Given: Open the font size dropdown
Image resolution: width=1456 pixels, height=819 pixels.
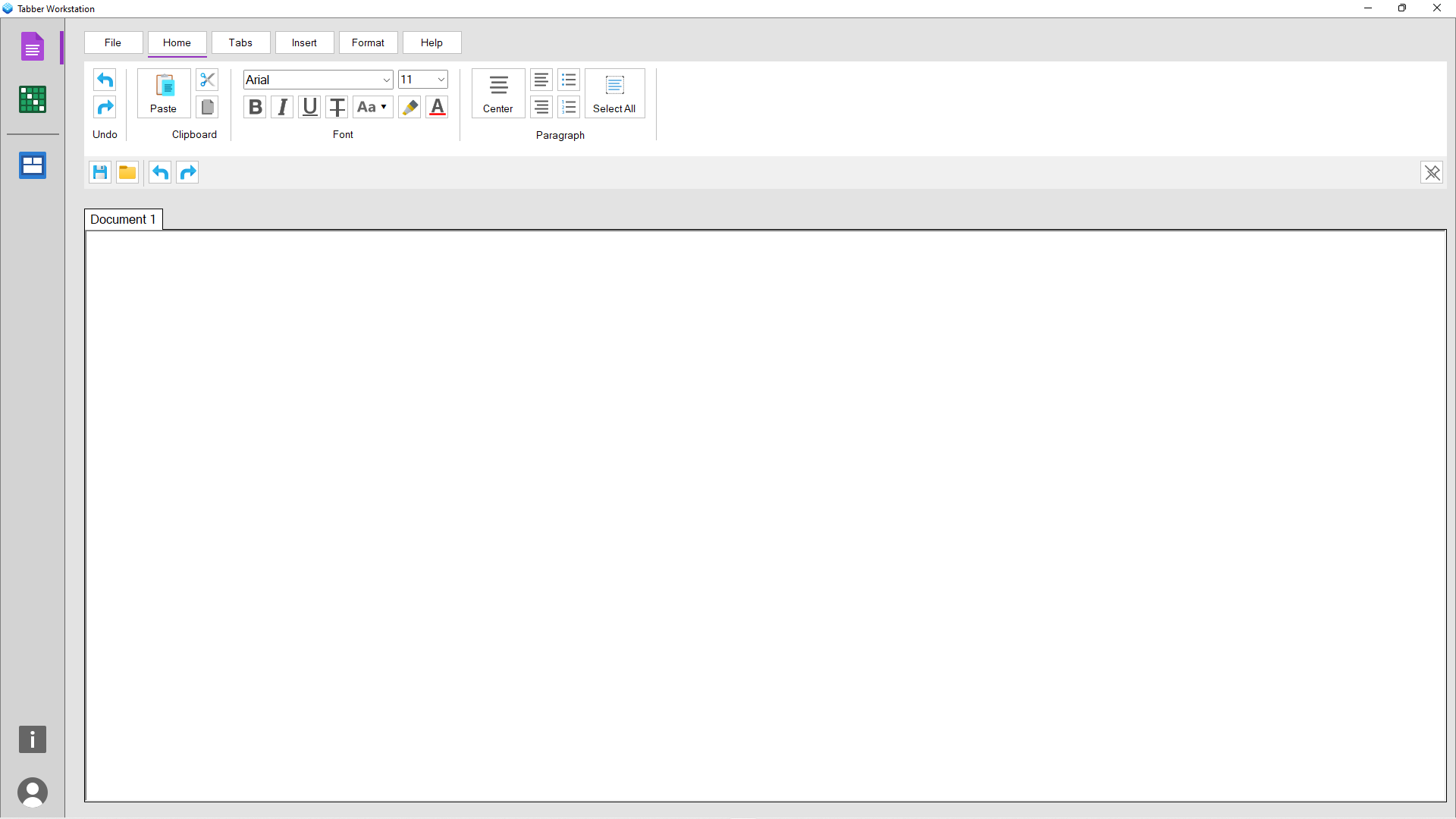Looking at the screenshot, I should (x=422, y=79).
